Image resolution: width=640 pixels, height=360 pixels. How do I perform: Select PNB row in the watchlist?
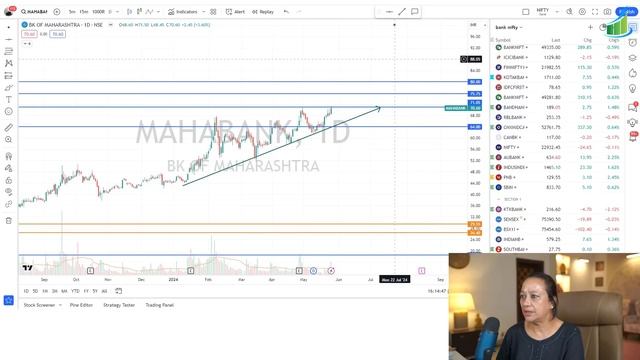pos(557,178)
